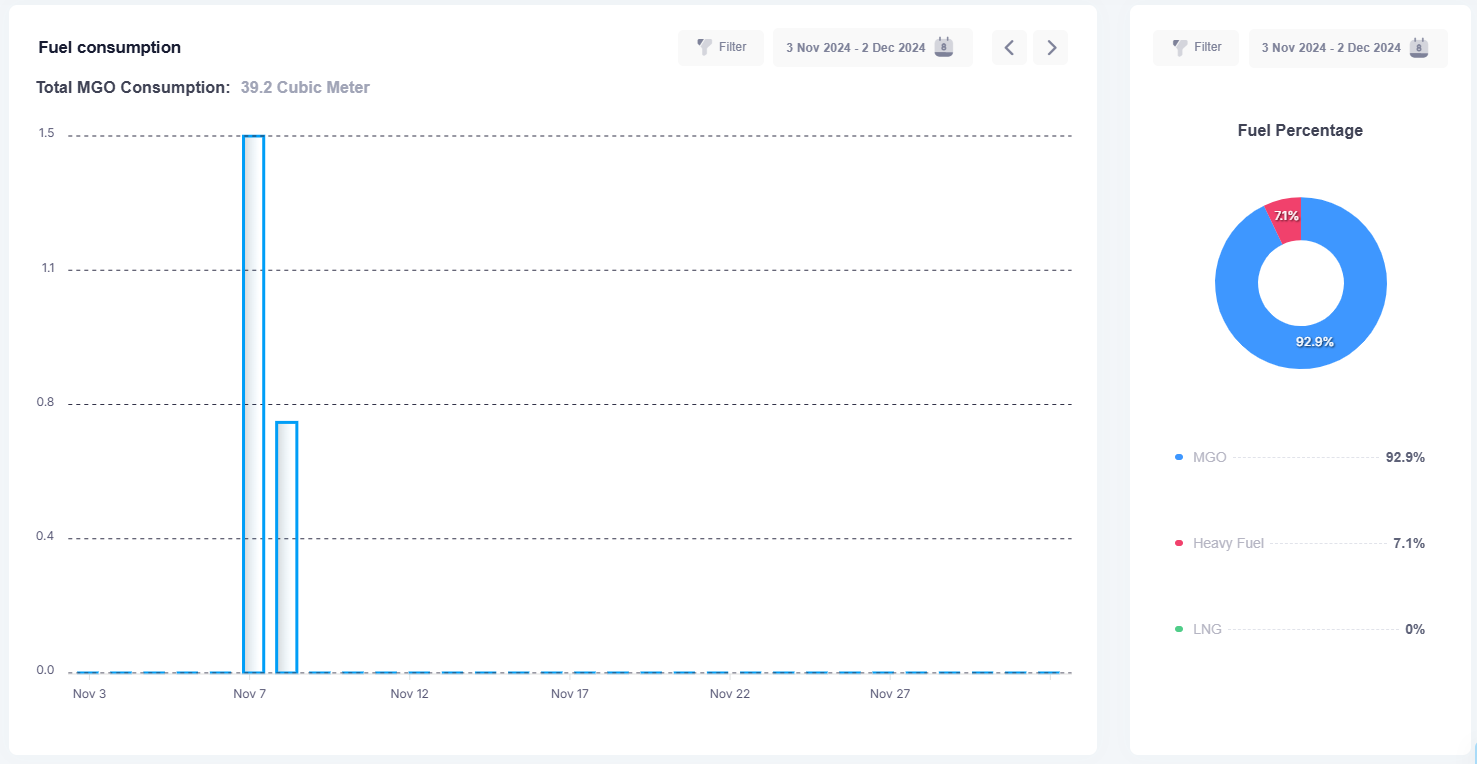The width and height of the screenshot is (1477, 764).
Task: Click the Total MGO Consumption value text
Action: (305, 88)
